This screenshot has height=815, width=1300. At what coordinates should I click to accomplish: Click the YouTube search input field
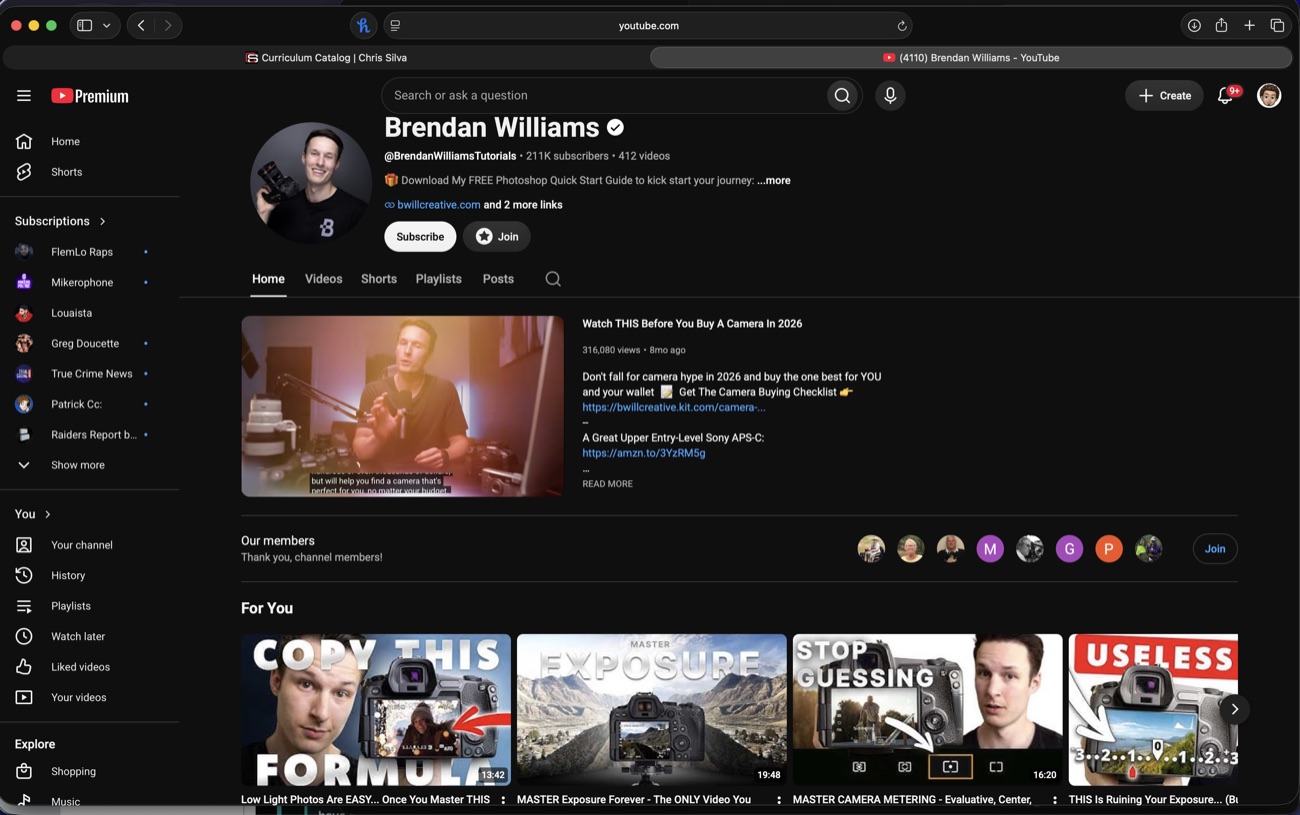604,96
